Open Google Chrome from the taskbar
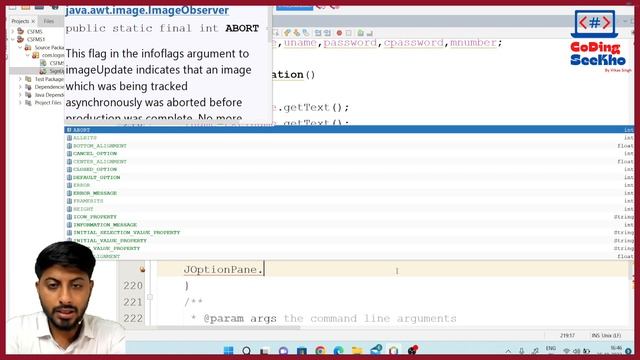This screenshot has width=640, height=360. click(320, 350)
